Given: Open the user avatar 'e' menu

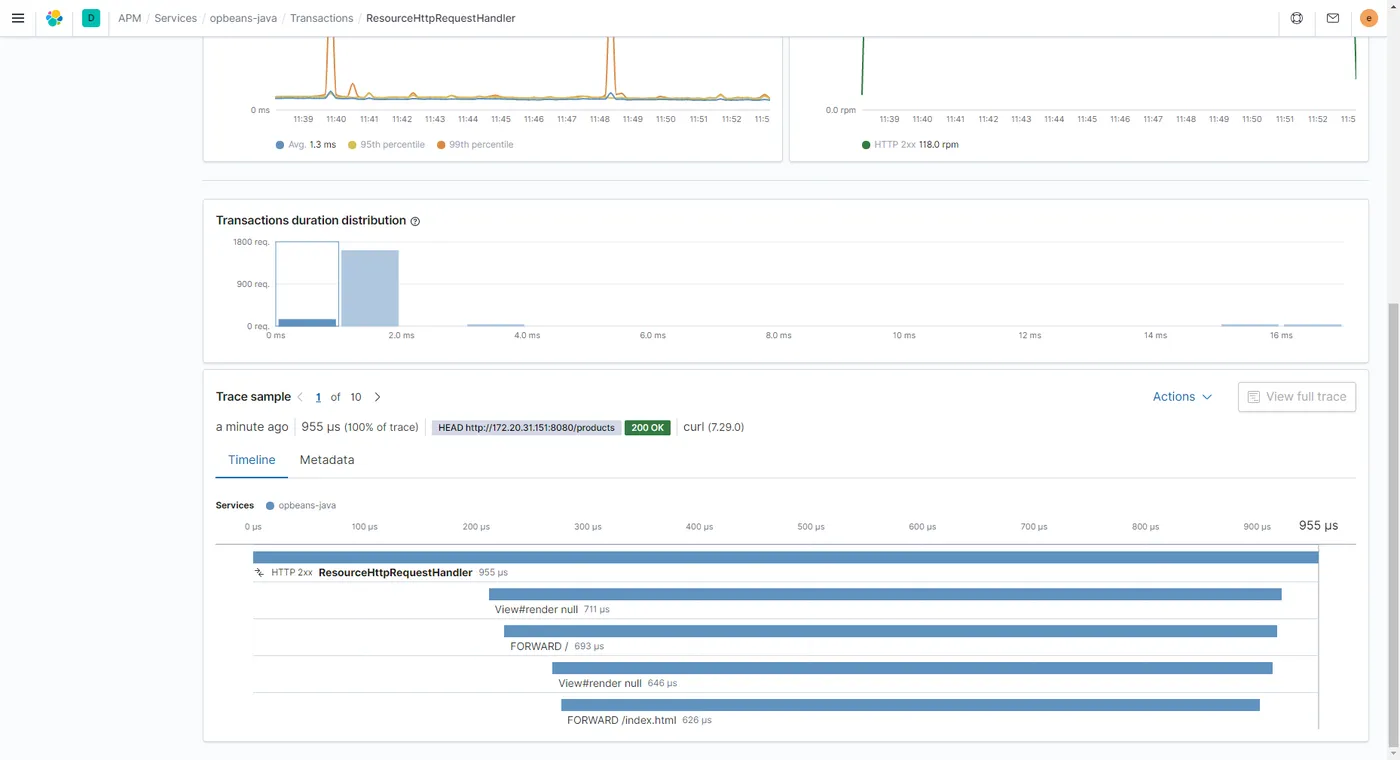Looking at the screenshot, I should coord(1369,18).
